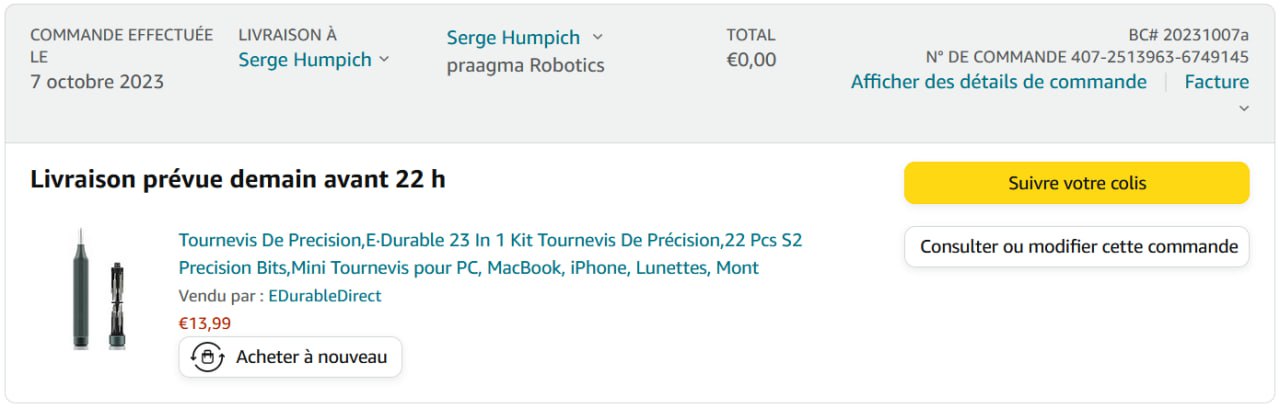Select the Acheter à nouveau label

[311, 357]
